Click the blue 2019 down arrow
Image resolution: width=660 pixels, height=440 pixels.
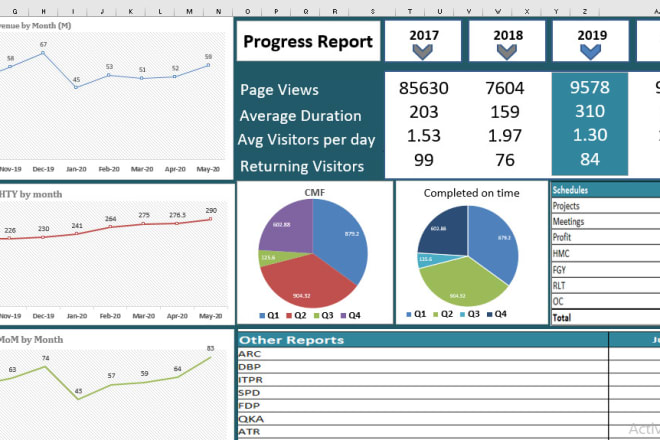point(590,52)
